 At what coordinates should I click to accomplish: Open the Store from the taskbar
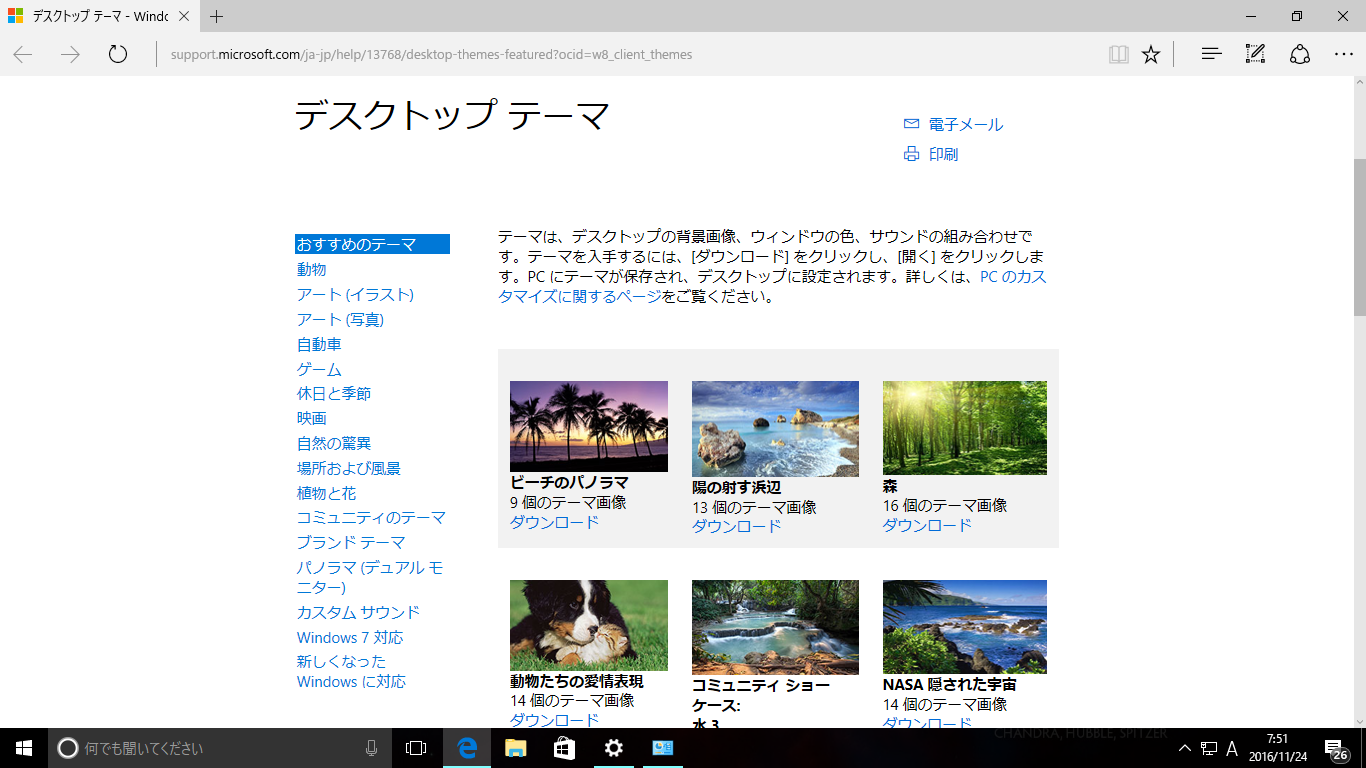click(x=563, y=747)
